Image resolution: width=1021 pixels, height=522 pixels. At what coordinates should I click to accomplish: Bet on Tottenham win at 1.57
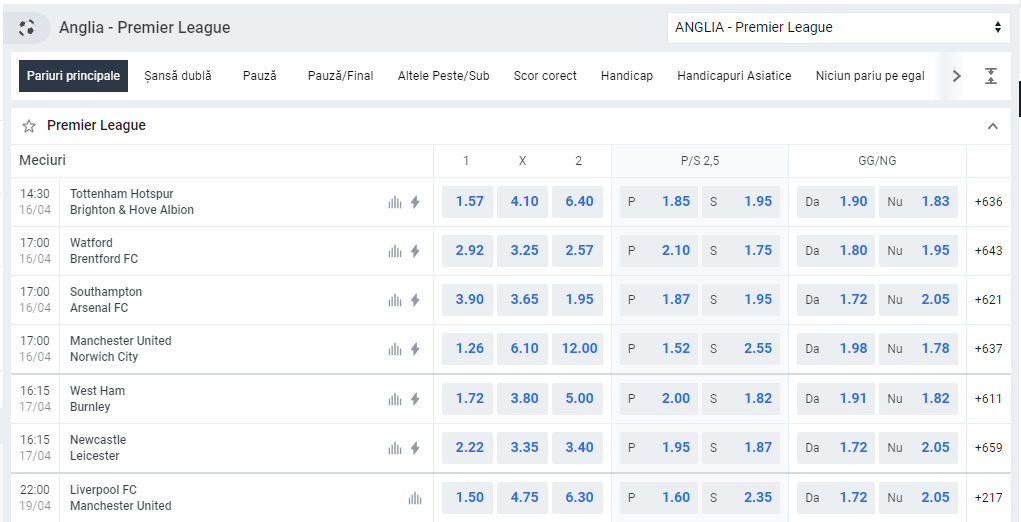coord(469,202)
